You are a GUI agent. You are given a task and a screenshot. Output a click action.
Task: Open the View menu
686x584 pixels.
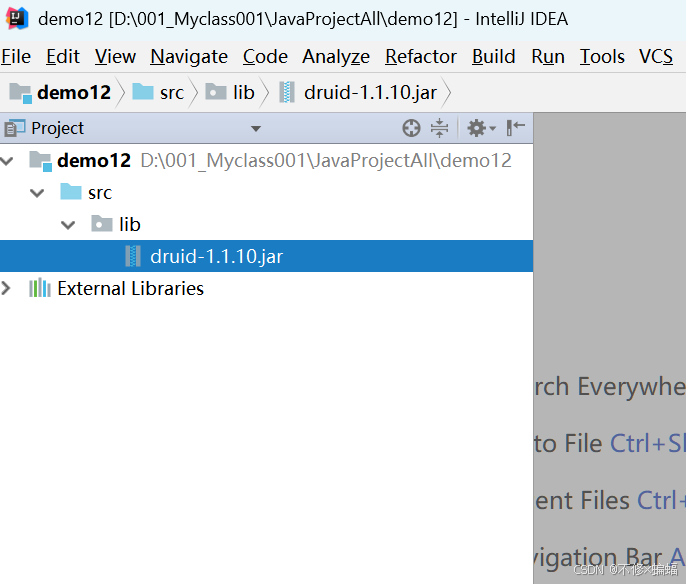[116, 56]
